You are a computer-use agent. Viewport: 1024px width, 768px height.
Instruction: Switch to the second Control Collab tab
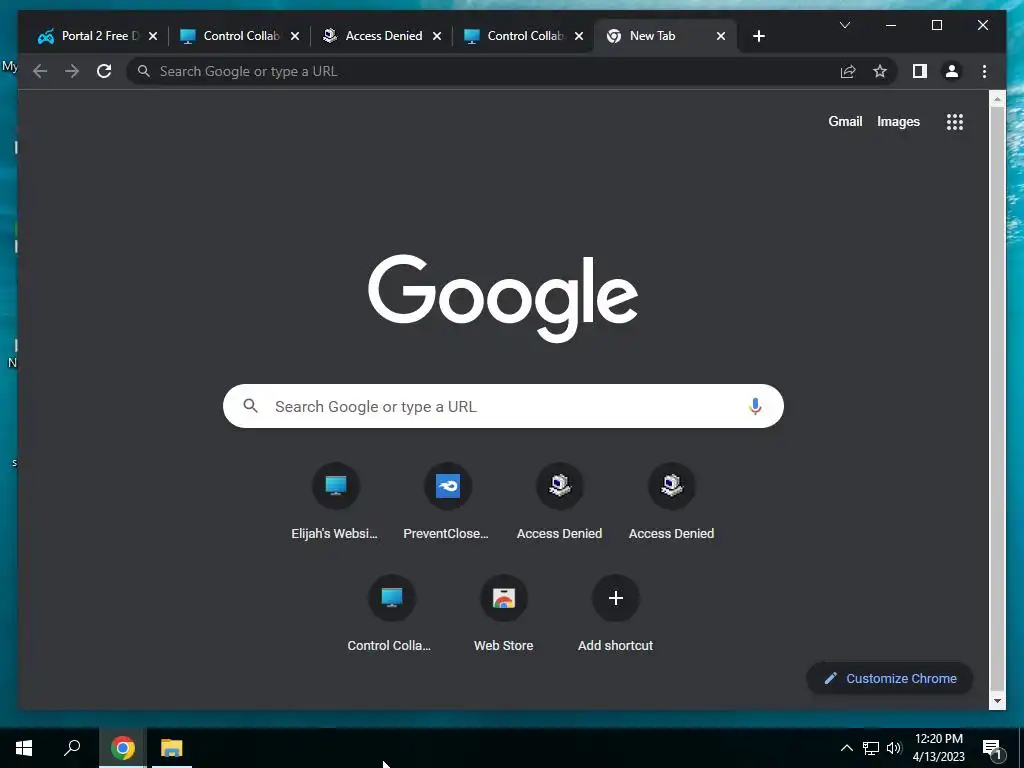pyautogui.click(x=524, y=36)
